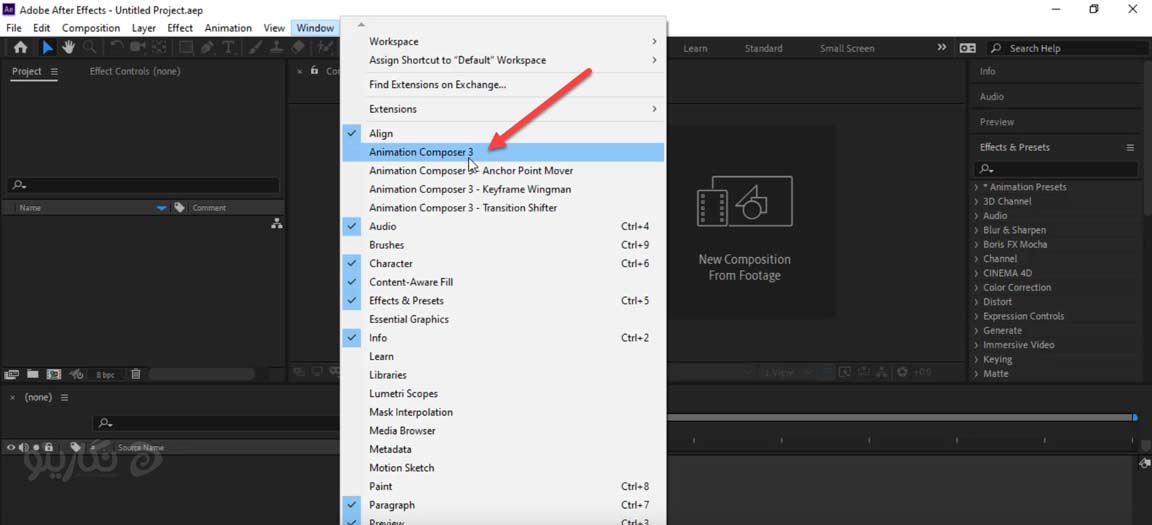Screen dimensions: 1152x525
Task: Select the Selection arrow tool
Action: [x=48, y=48]
